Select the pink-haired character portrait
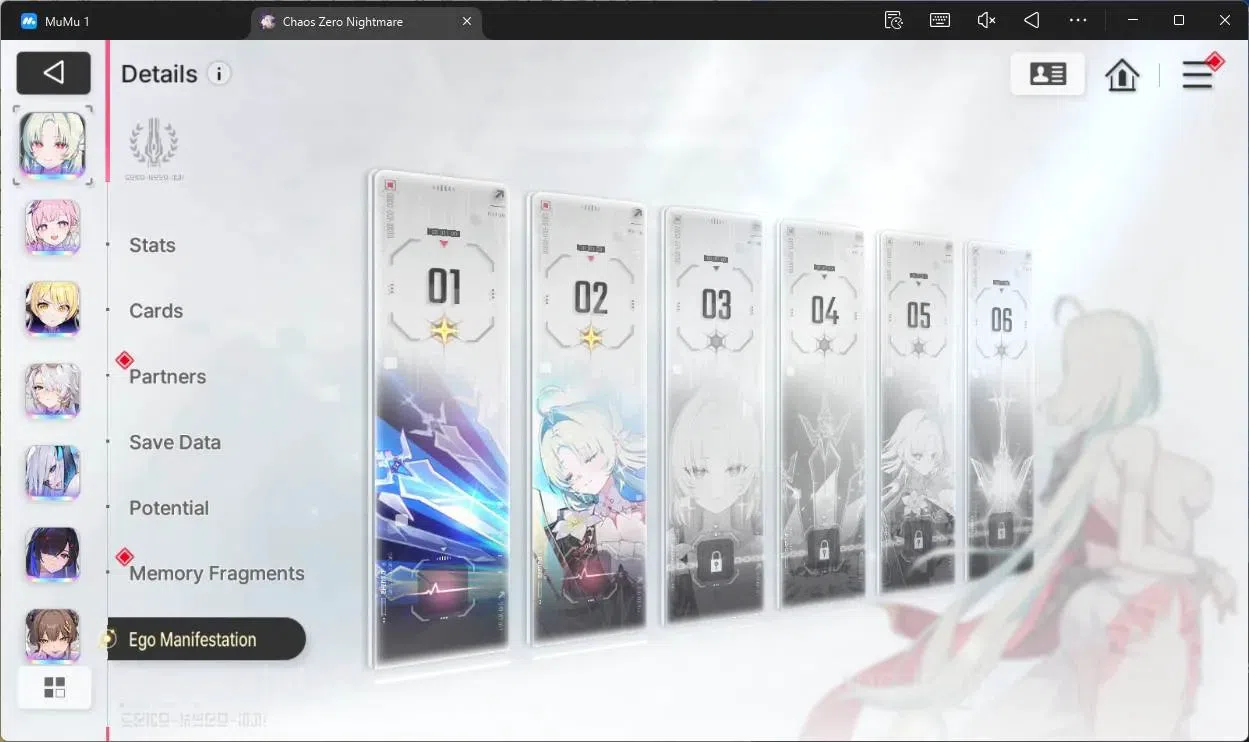This screenshot has height=742, width=1249. 53,228
